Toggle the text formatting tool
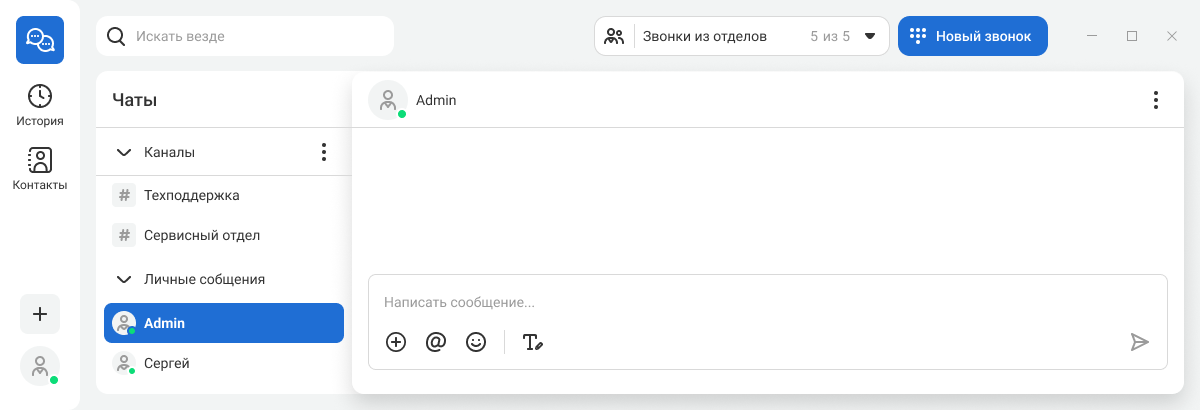Screen dimensions: 1200x410 (x=533, y=342)
